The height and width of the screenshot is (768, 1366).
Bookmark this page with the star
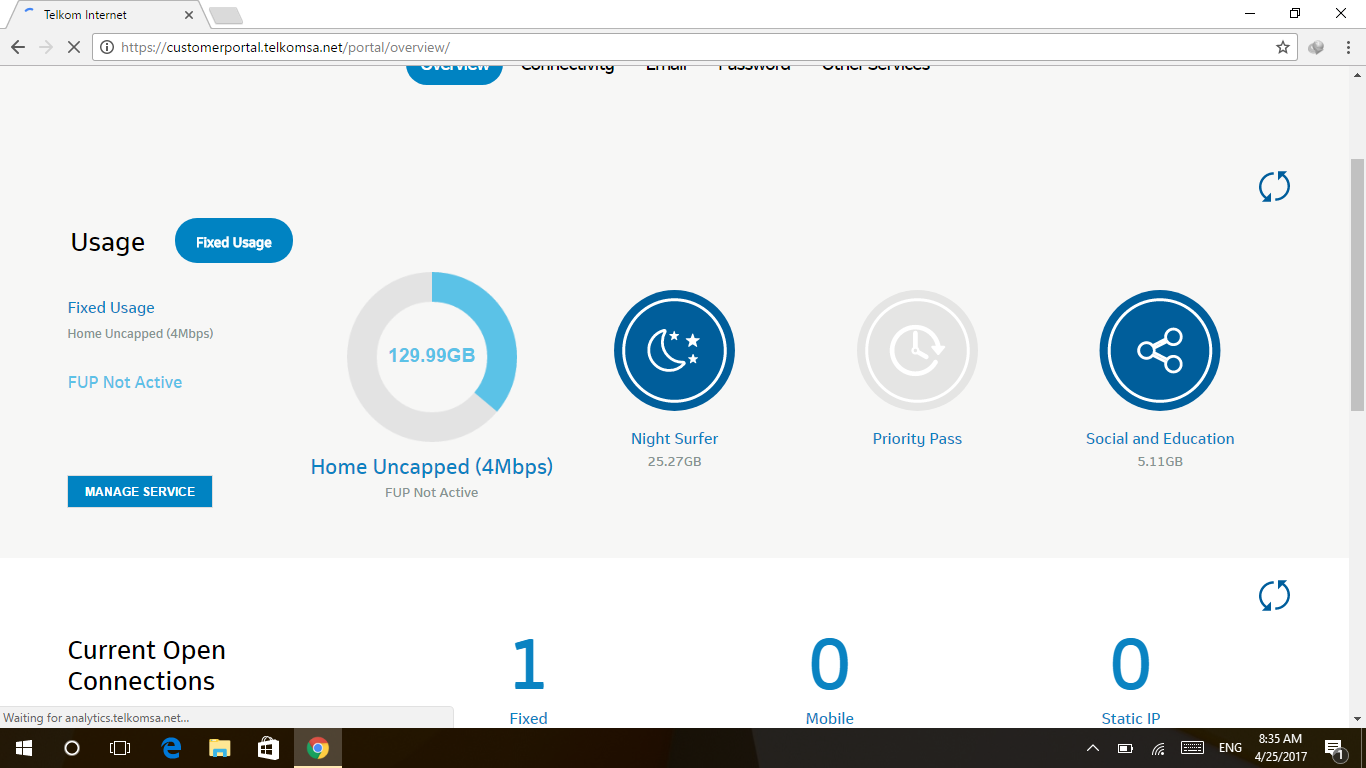tap(1283, 47)
